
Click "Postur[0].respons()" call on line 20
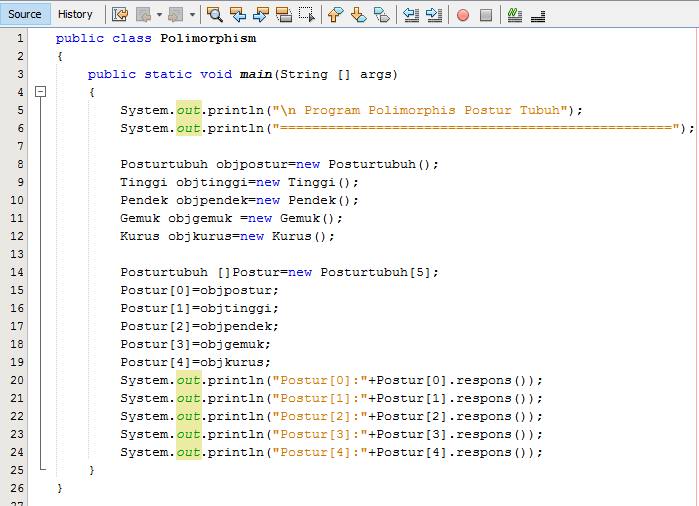click(x=455, y=381)
